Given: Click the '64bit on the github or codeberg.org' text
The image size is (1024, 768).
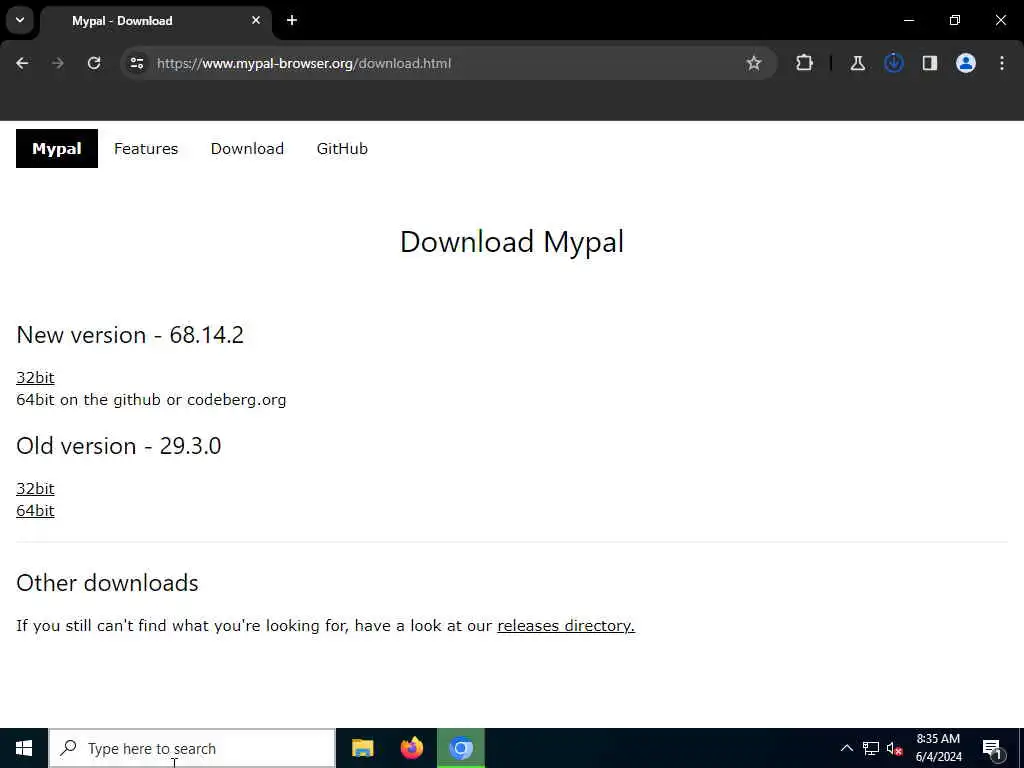Looking at the screenshot, I should [x=151, y=400].
